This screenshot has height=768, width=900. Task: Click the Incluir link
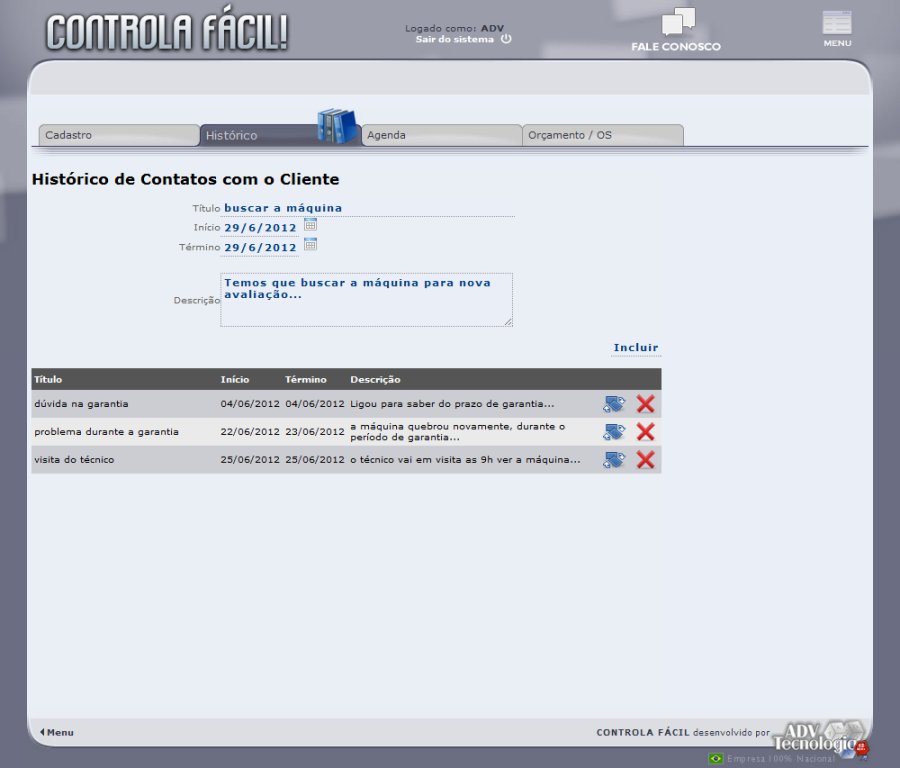pos(636,348)
